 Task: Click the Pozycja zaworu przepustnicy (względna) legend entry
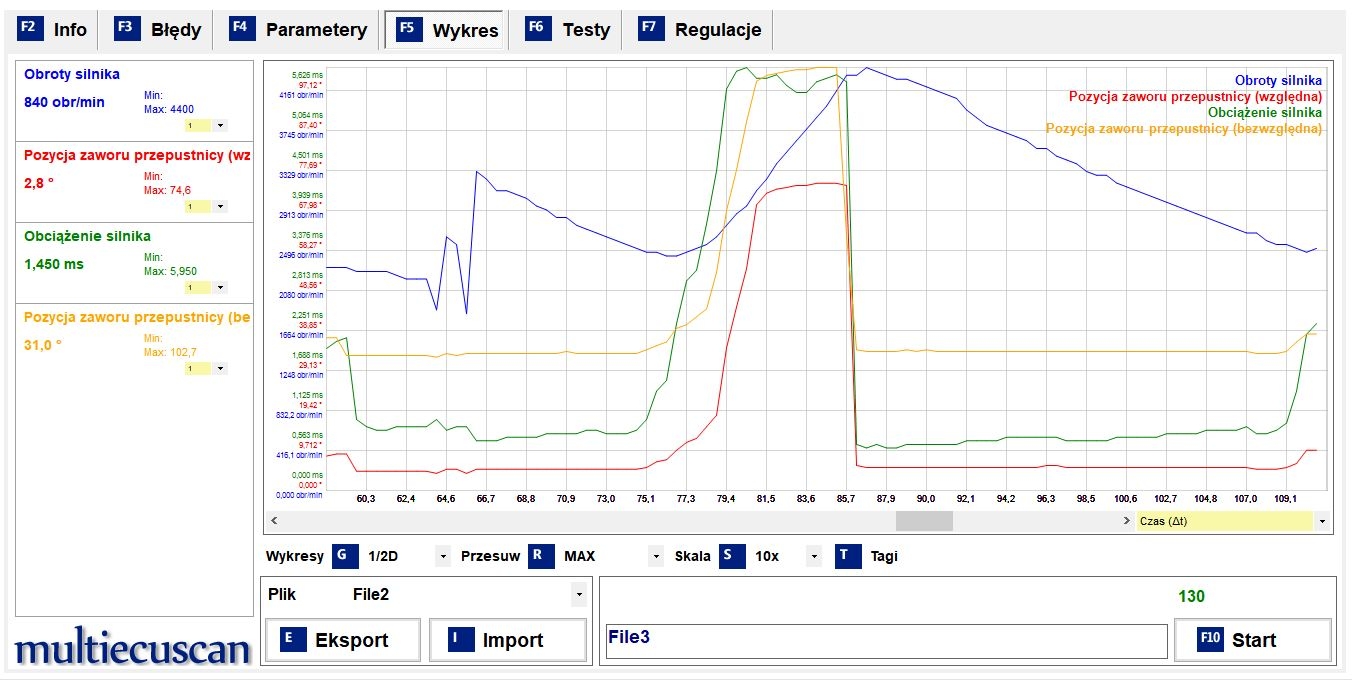[x=1195, y=96]
